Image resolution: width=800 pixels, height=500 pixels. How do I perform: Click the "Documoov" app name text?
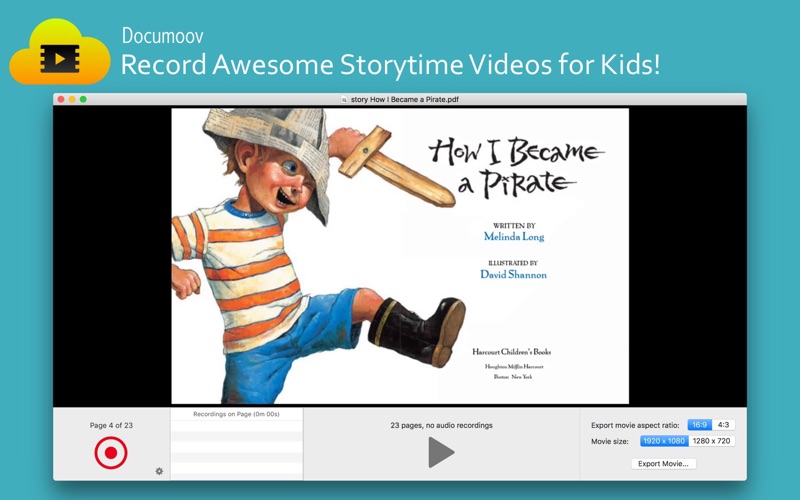coord(163,35)
